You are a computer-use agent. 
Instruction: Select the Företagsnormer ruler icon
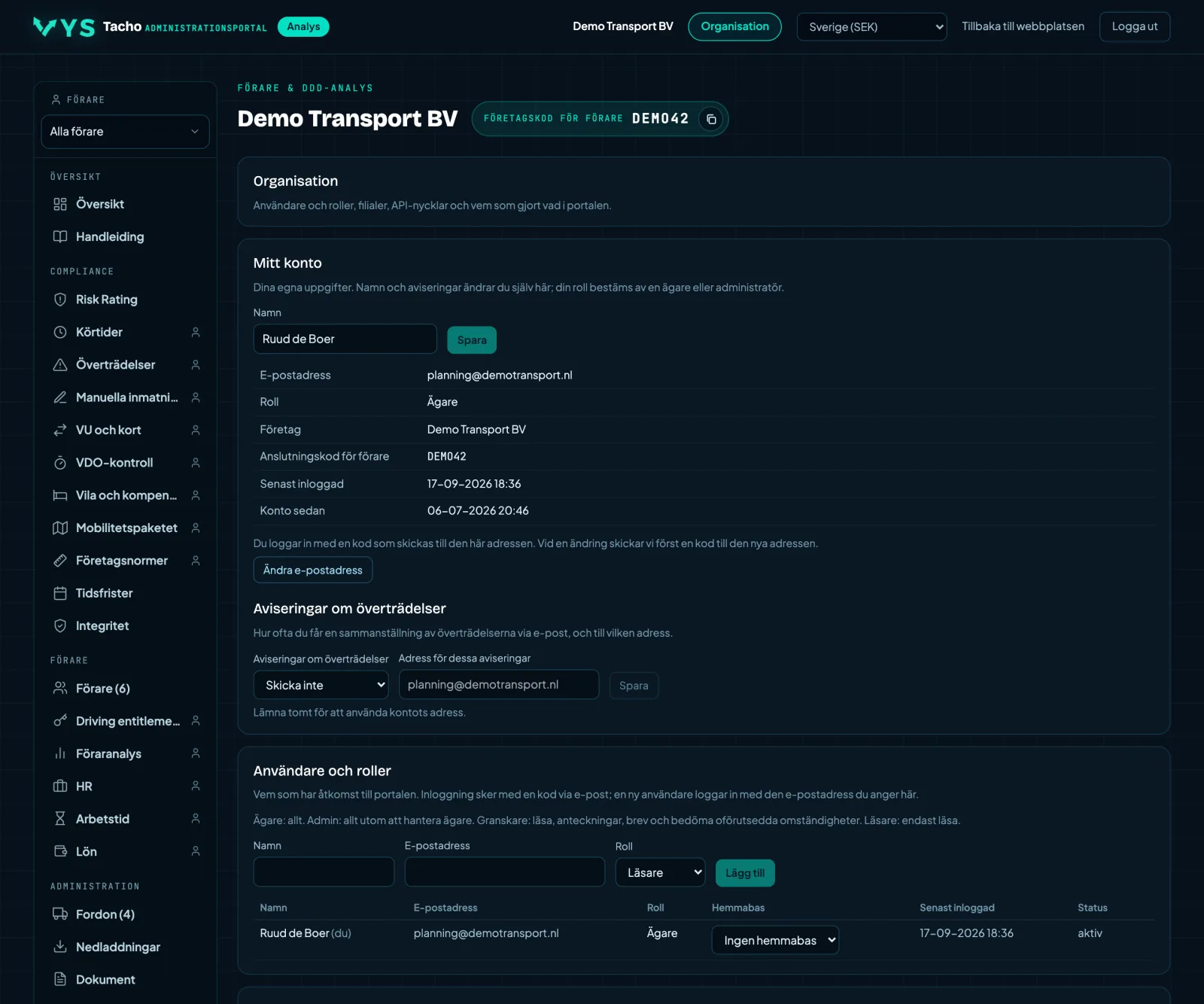(60, 561)
